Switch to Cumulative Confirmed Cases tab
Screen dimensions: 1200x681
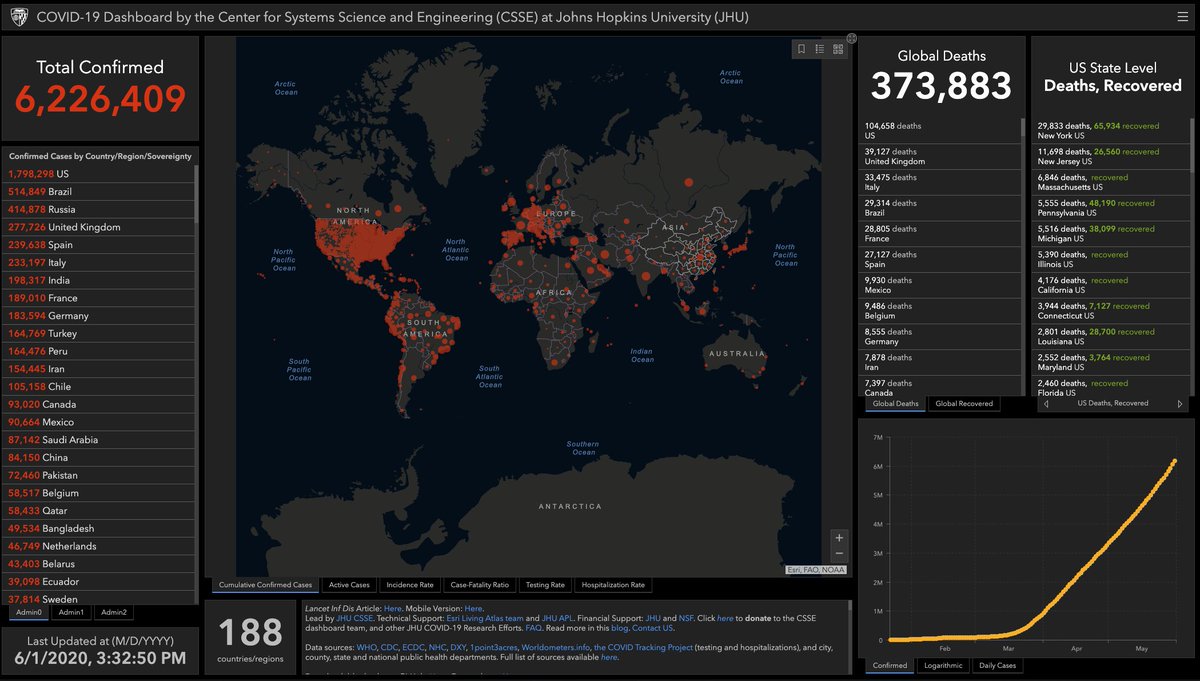265,585
